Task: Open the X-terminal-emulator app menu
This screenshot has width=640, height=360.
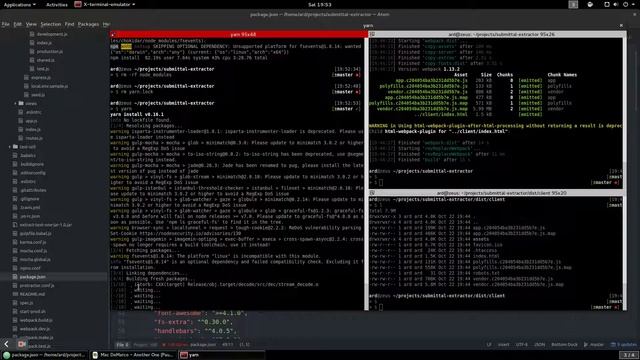Action: (x=105, y=4)
